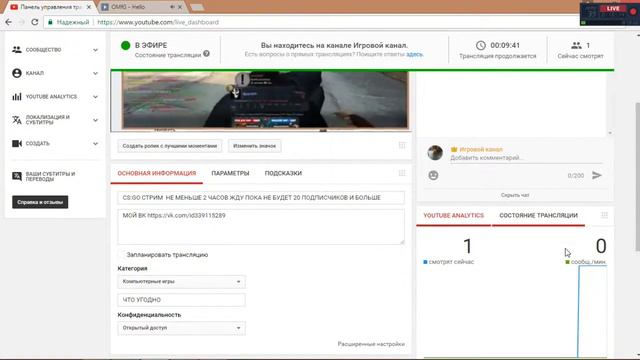The width and height of the screenshot is (640, 360).
Task: Click the grid icon on the Основная информация tab row
Action: (402, 173)
